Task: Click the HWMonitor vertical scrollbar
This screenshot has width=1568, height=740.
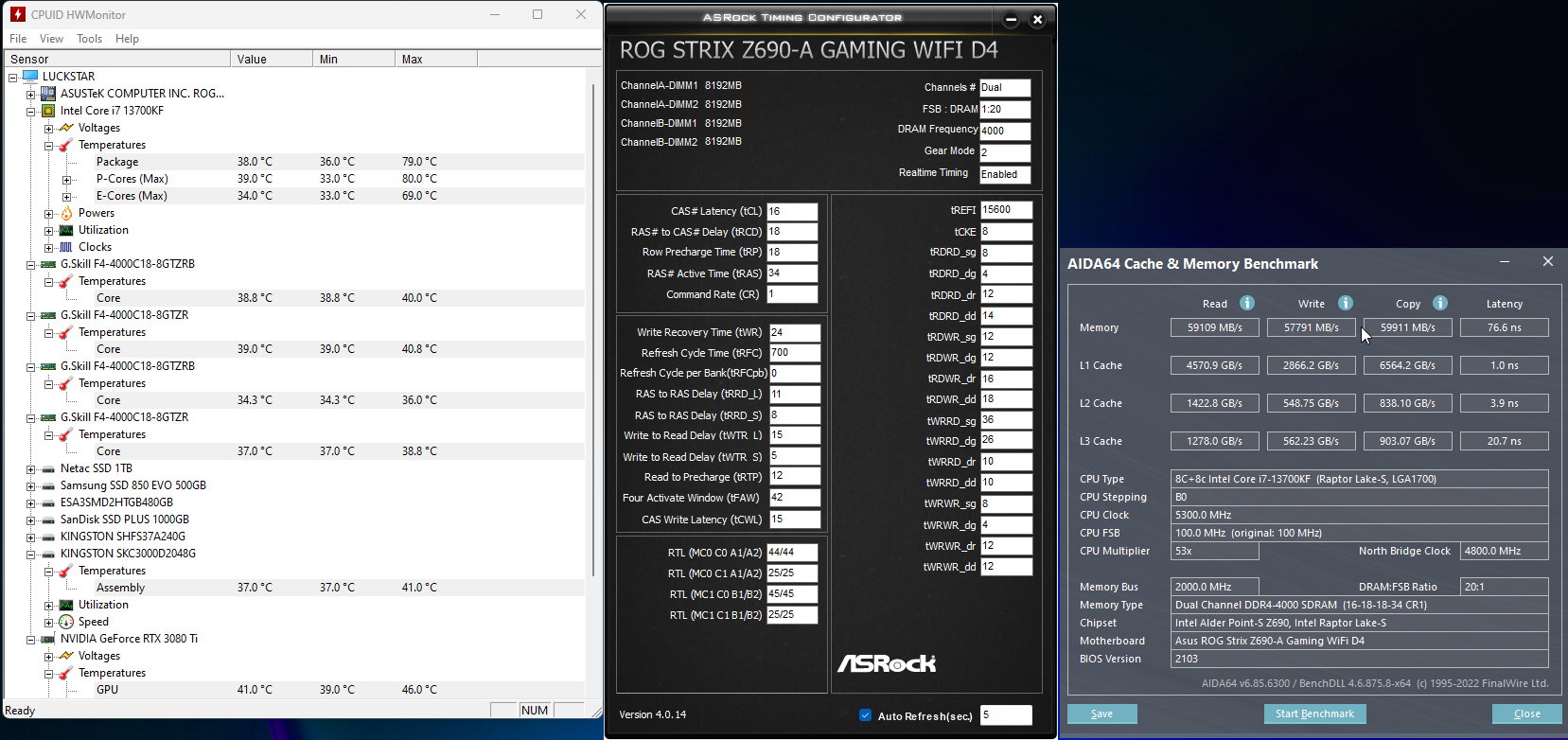Action: [x=593, y=331]
